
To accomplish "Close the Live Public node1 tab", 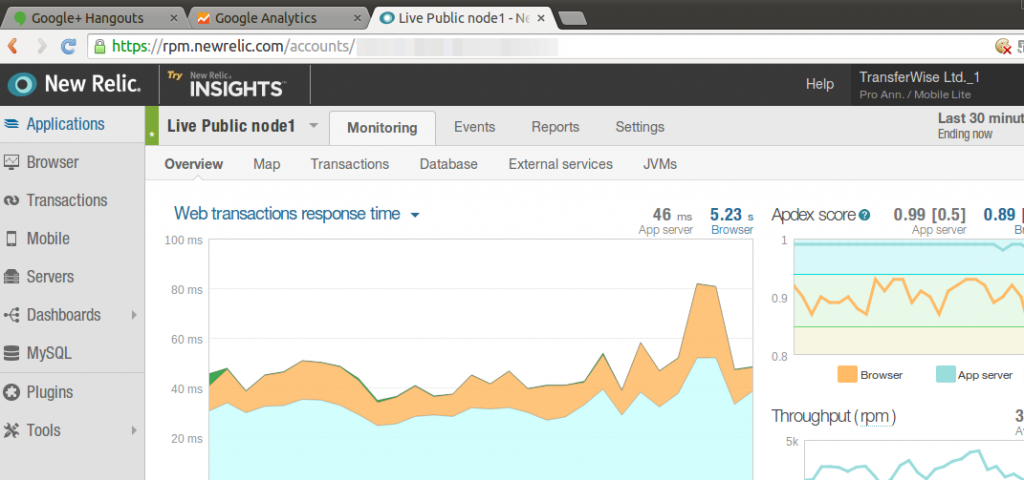I will [541, 18].
